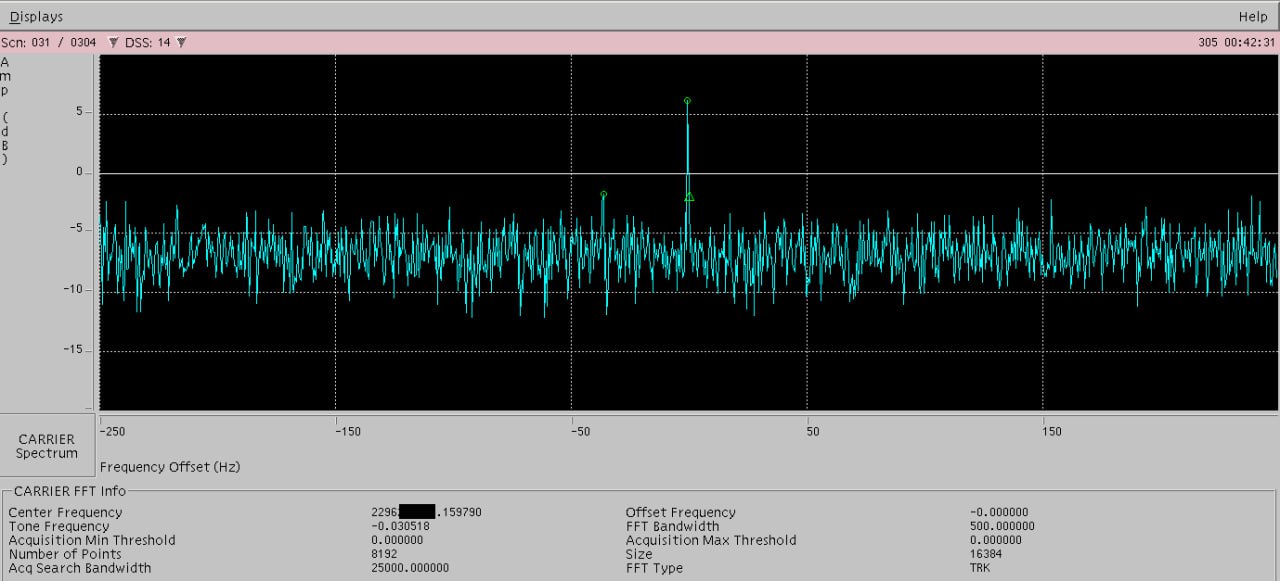This screenshot has height=581, width=1280.
Task: Click the green circle marker on the tallest peak
Action: [687, 101]
